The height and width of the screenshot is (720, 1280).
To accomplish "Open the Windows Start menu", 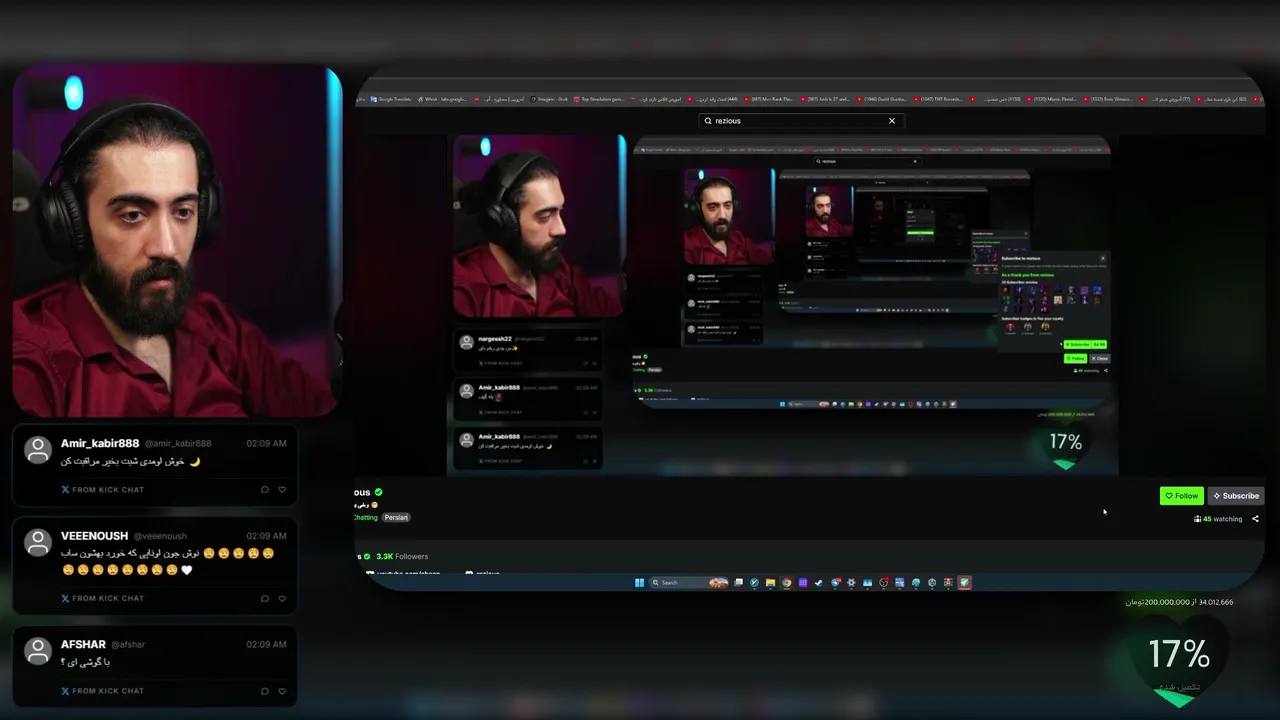I will coord(639,583).
